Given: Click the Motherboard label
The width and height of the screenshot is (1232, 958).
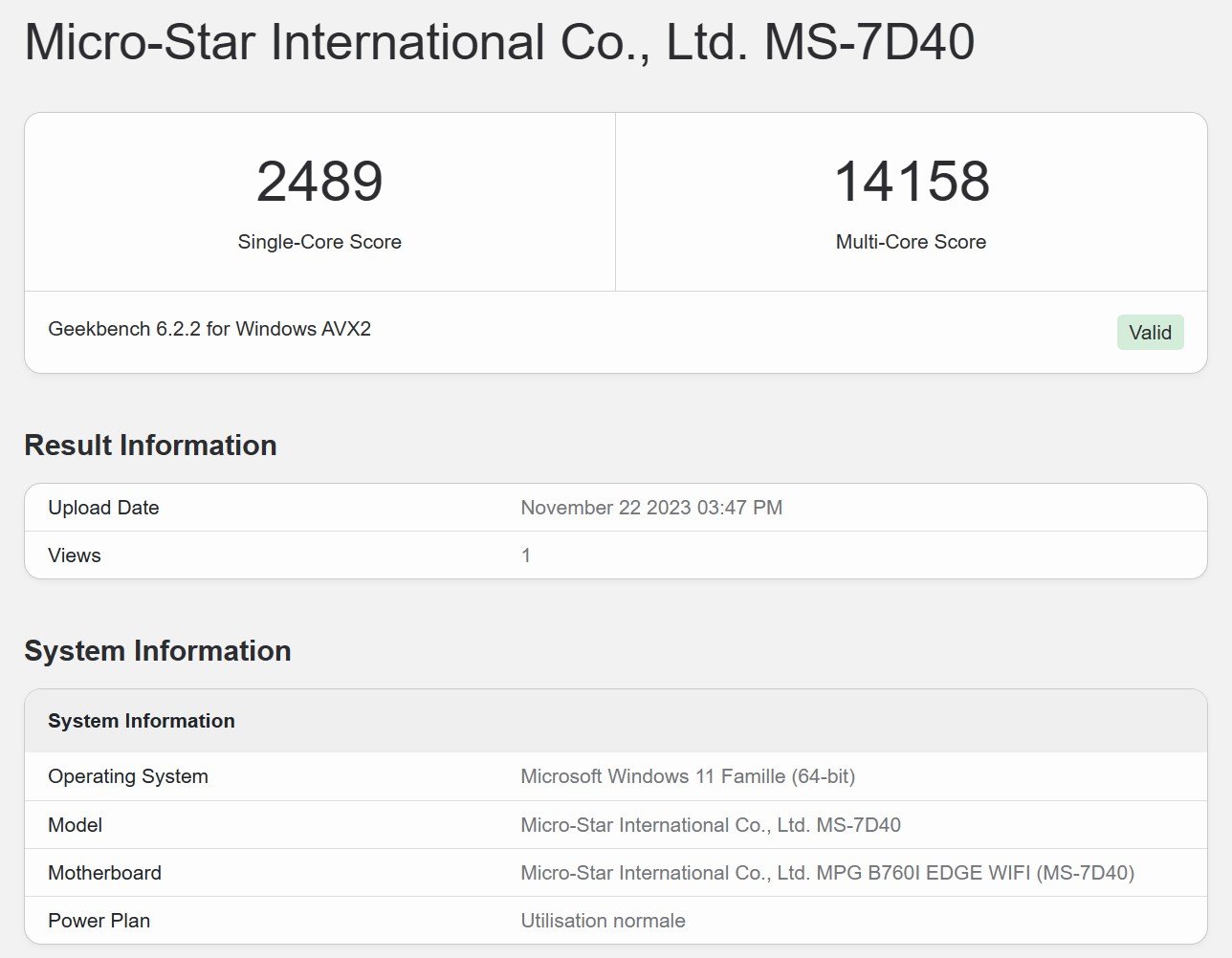Looking at the screenshot, I should click(x=104, y=873).
